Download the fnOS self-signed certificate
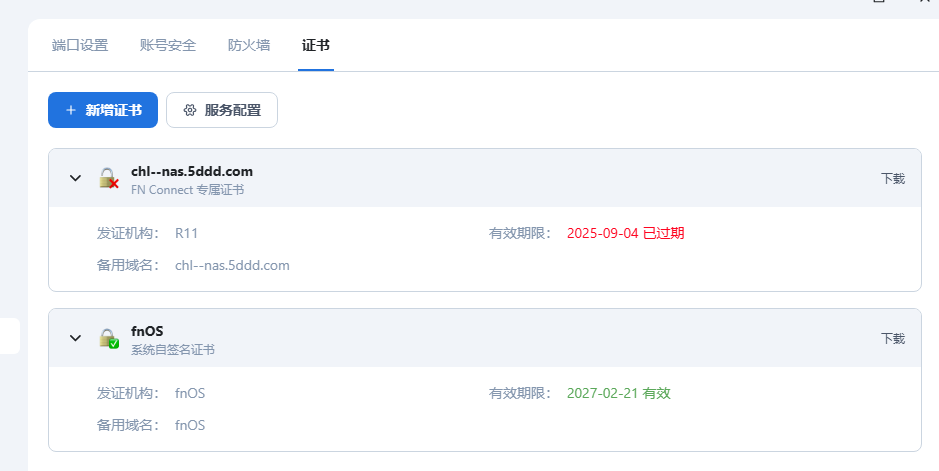Image resolution: width=939 pixels, height=471 pixels. [892, 339]
